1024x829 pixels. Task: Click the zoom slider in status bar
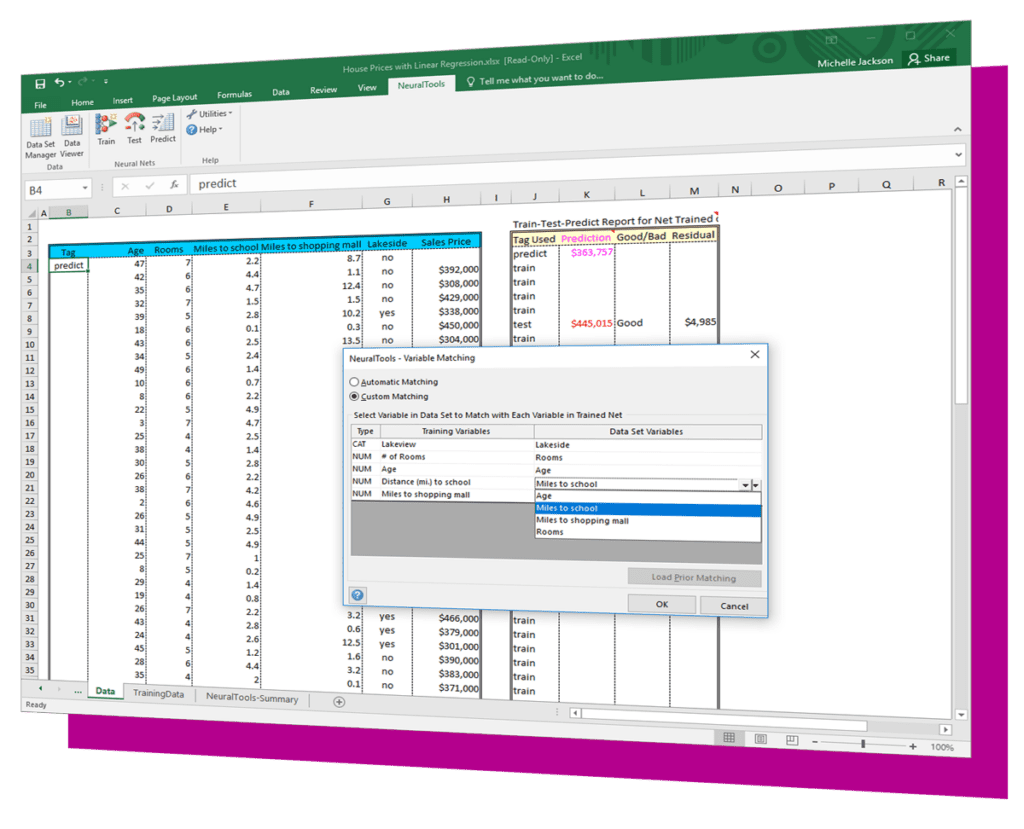click(x=862, y=745)
